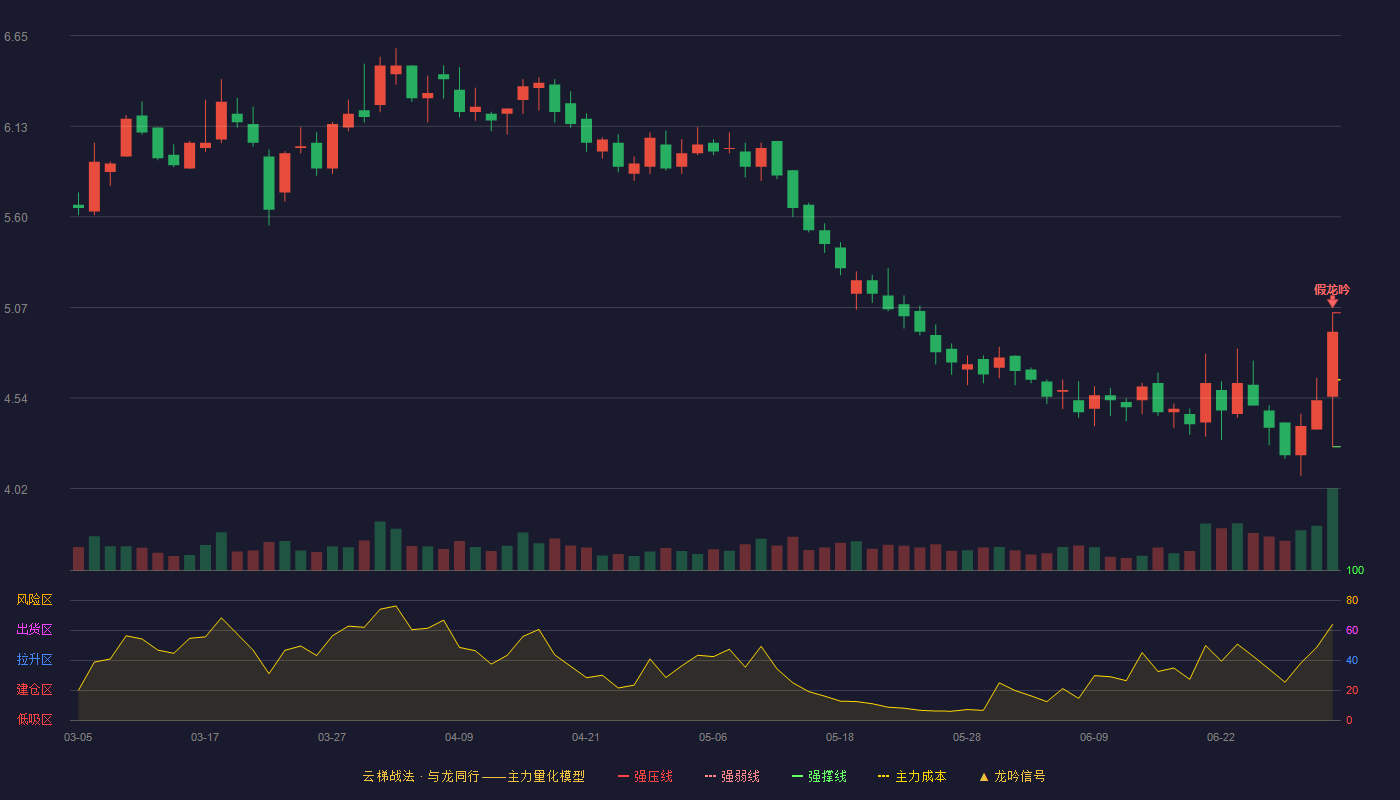Click the 假龙吟 signal marker label

[1332, 290]
